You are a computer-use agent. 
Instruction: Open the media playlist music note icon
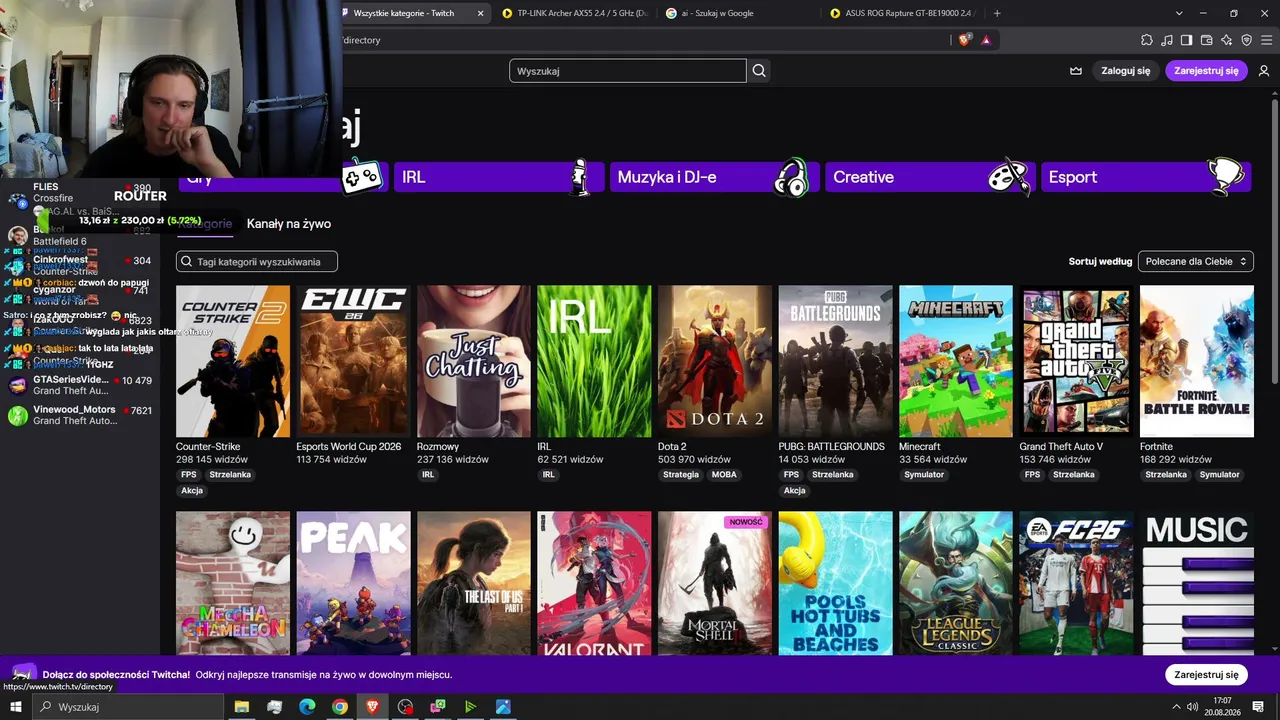[1167, 40]
